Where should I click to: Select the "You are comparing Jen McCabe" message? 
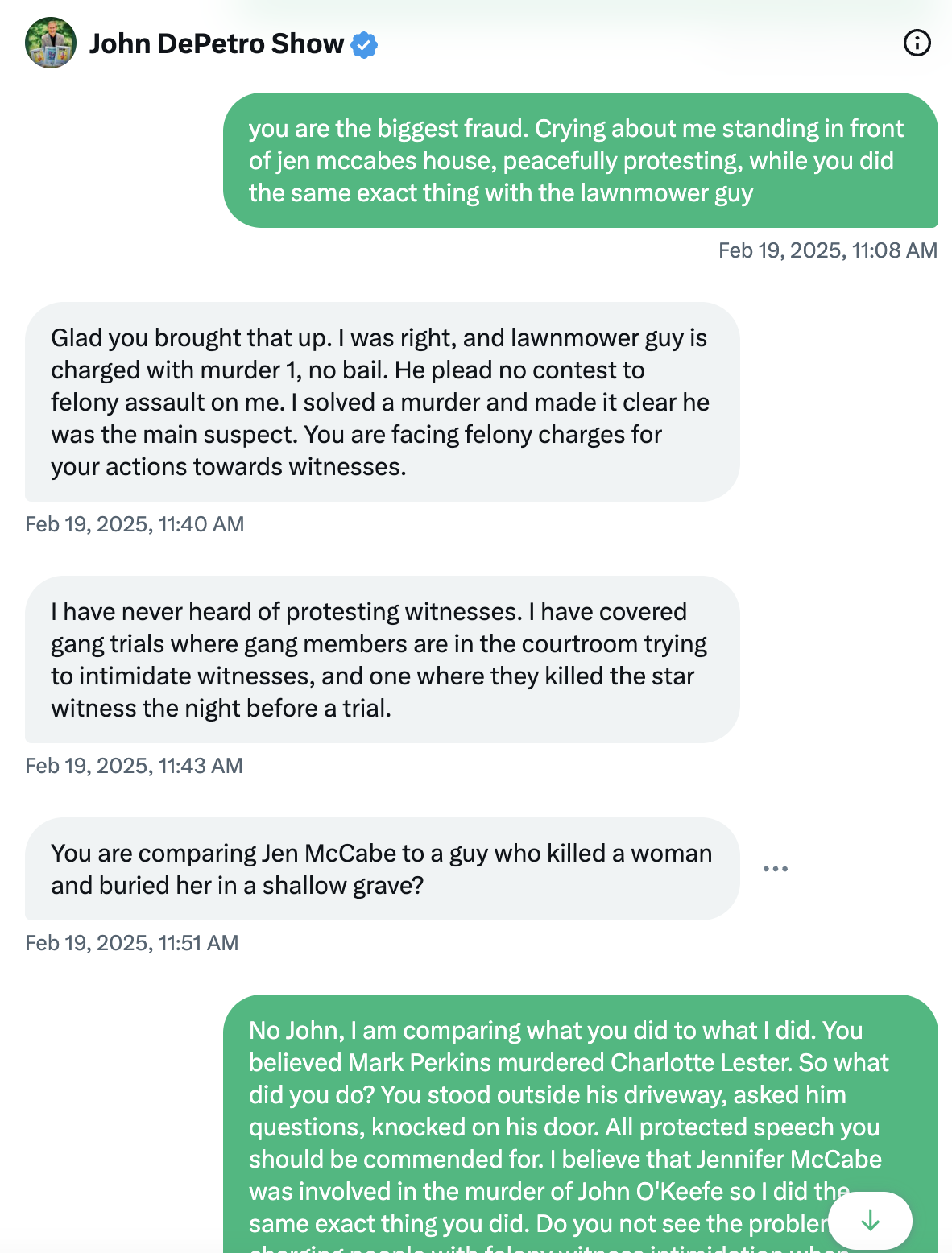[x=382, y=869]
